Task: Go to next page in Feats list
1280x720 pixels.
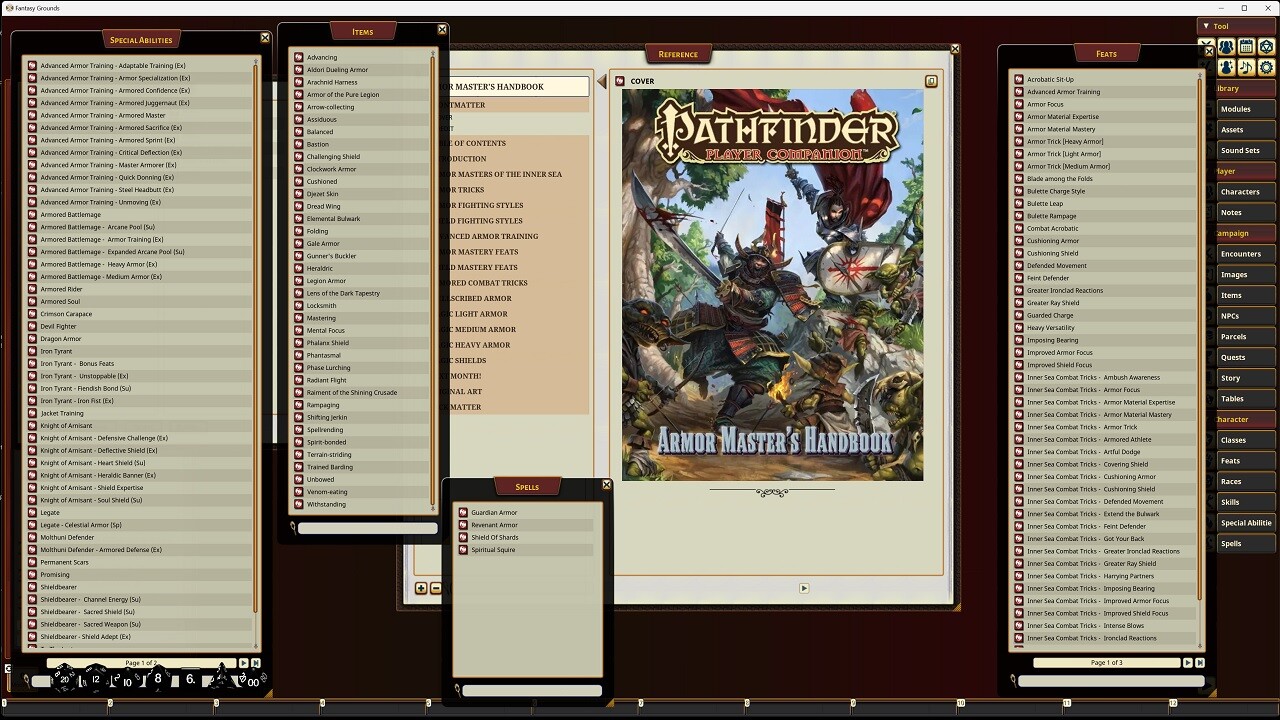Action: [1187, 662]
